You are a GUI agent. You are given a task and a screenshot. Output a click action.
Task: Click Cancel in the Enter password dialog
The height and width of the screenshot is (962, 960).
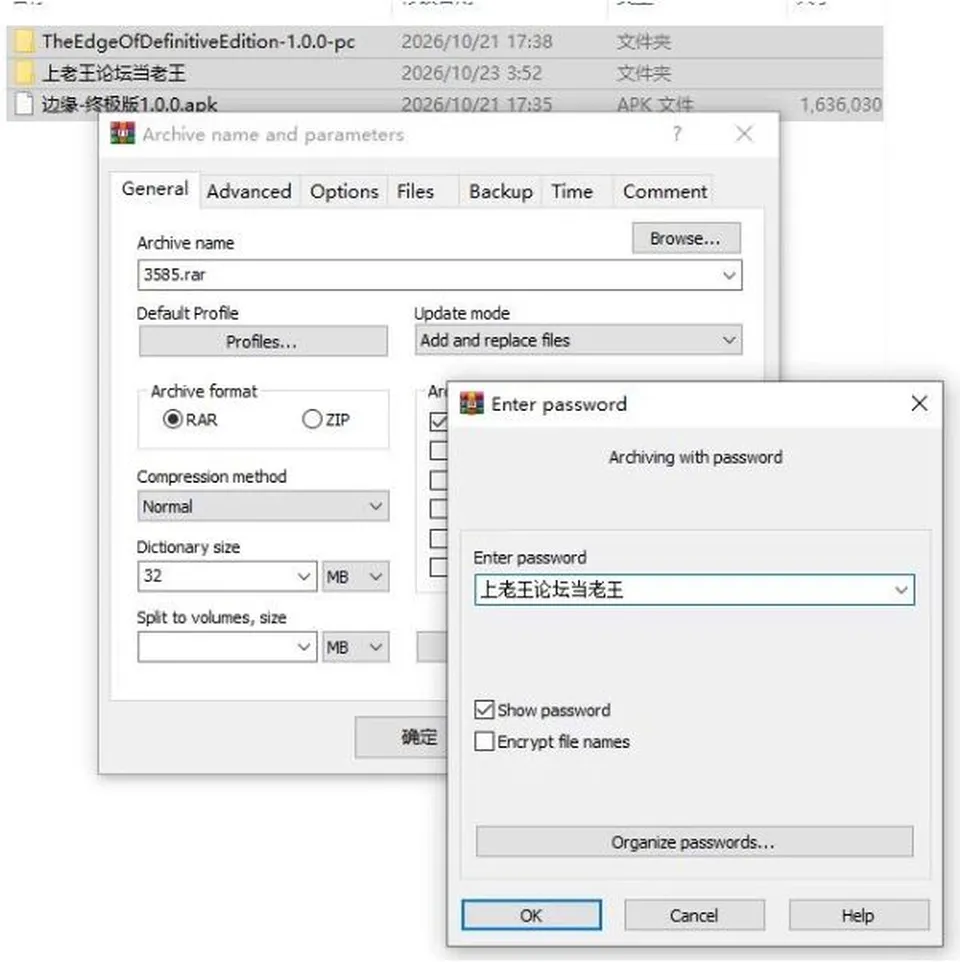694,915
